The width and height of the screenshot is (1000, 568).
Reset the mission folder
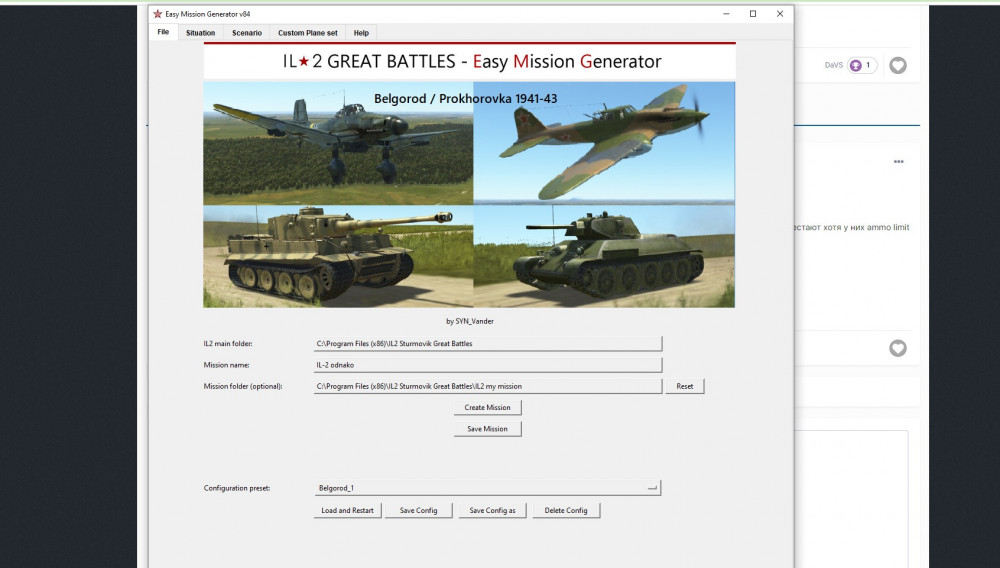[x=685, y=386]
